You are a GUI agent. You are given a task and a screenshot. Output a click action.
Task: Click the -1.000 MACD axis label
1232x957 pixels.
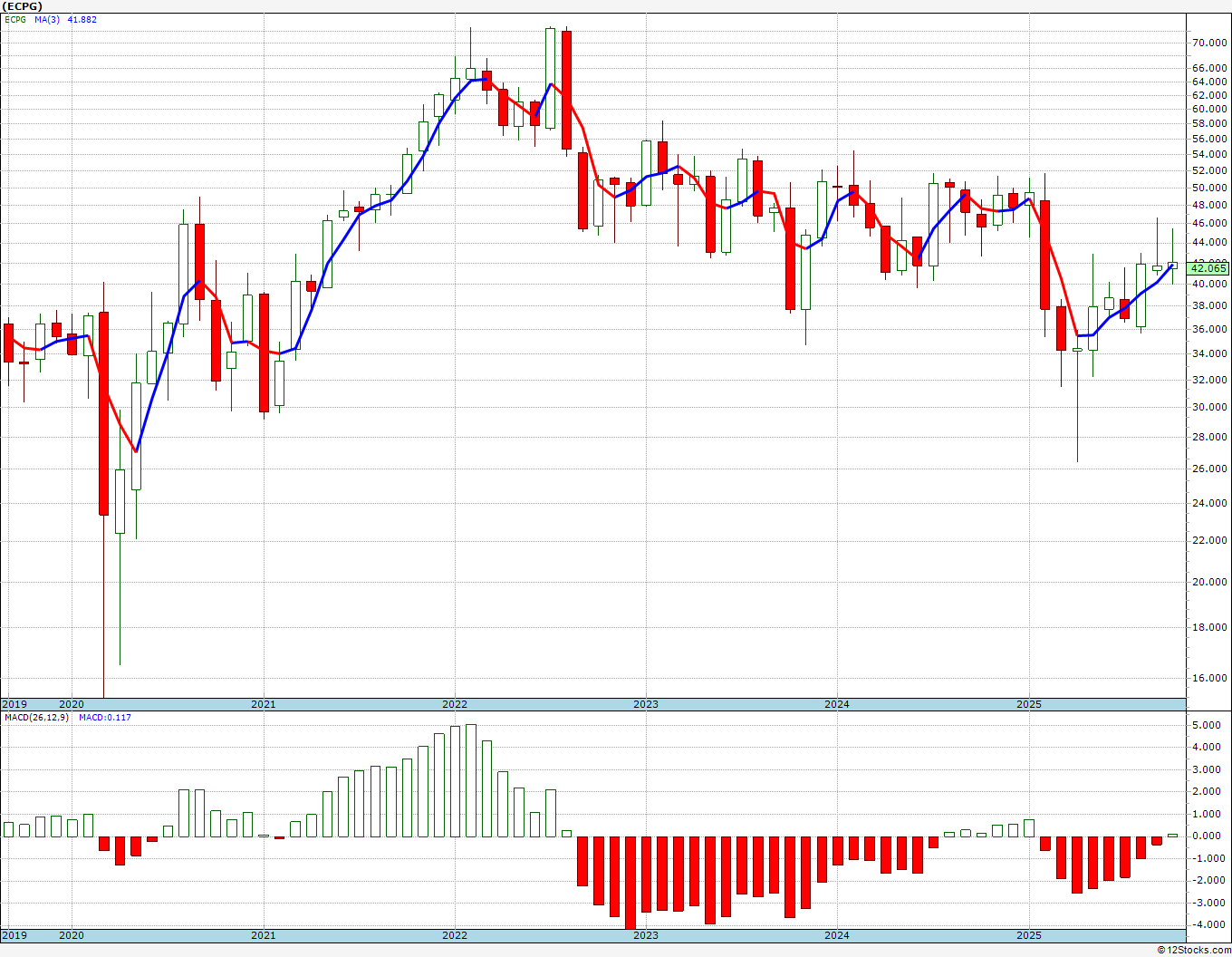(1210, 858)
